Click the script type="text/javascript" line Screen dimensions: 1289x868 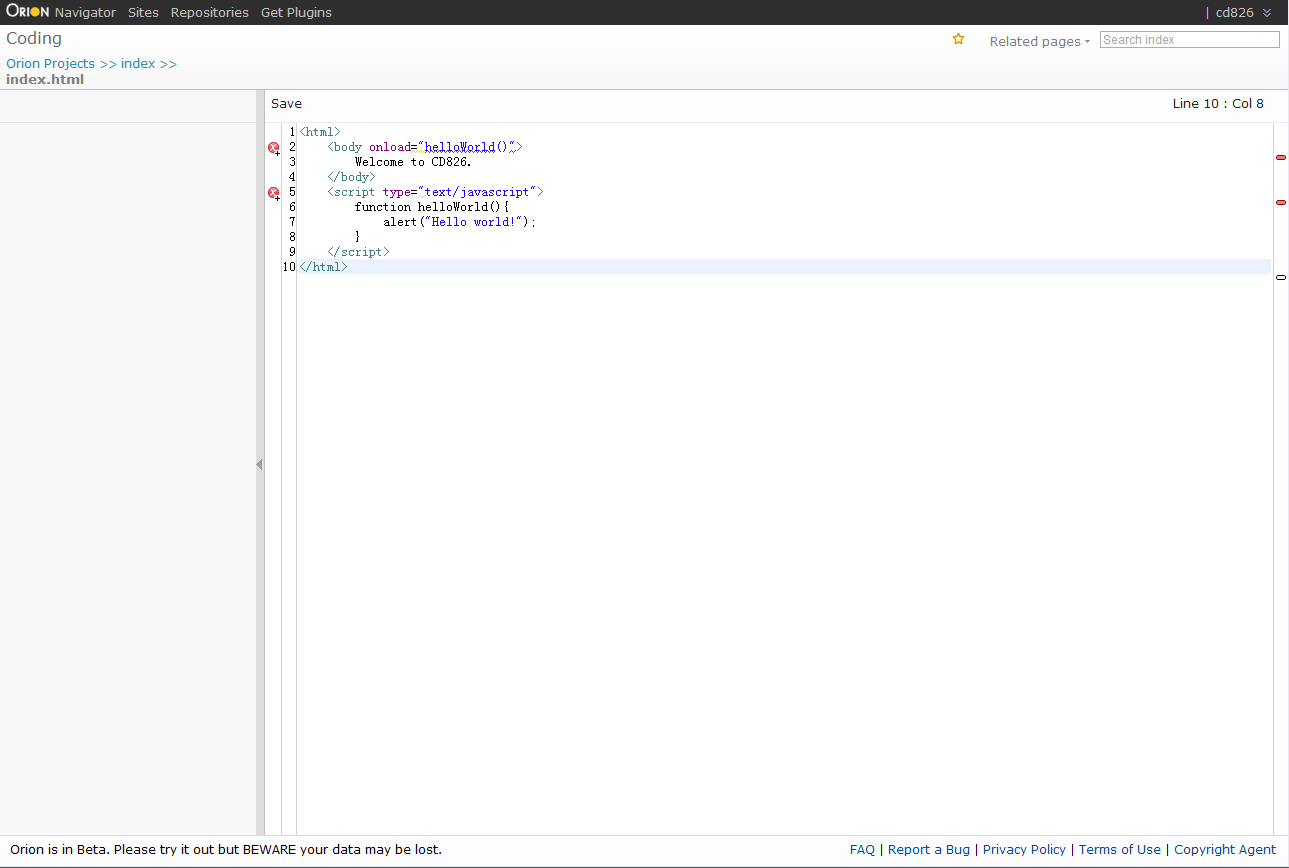click(435, 192)
